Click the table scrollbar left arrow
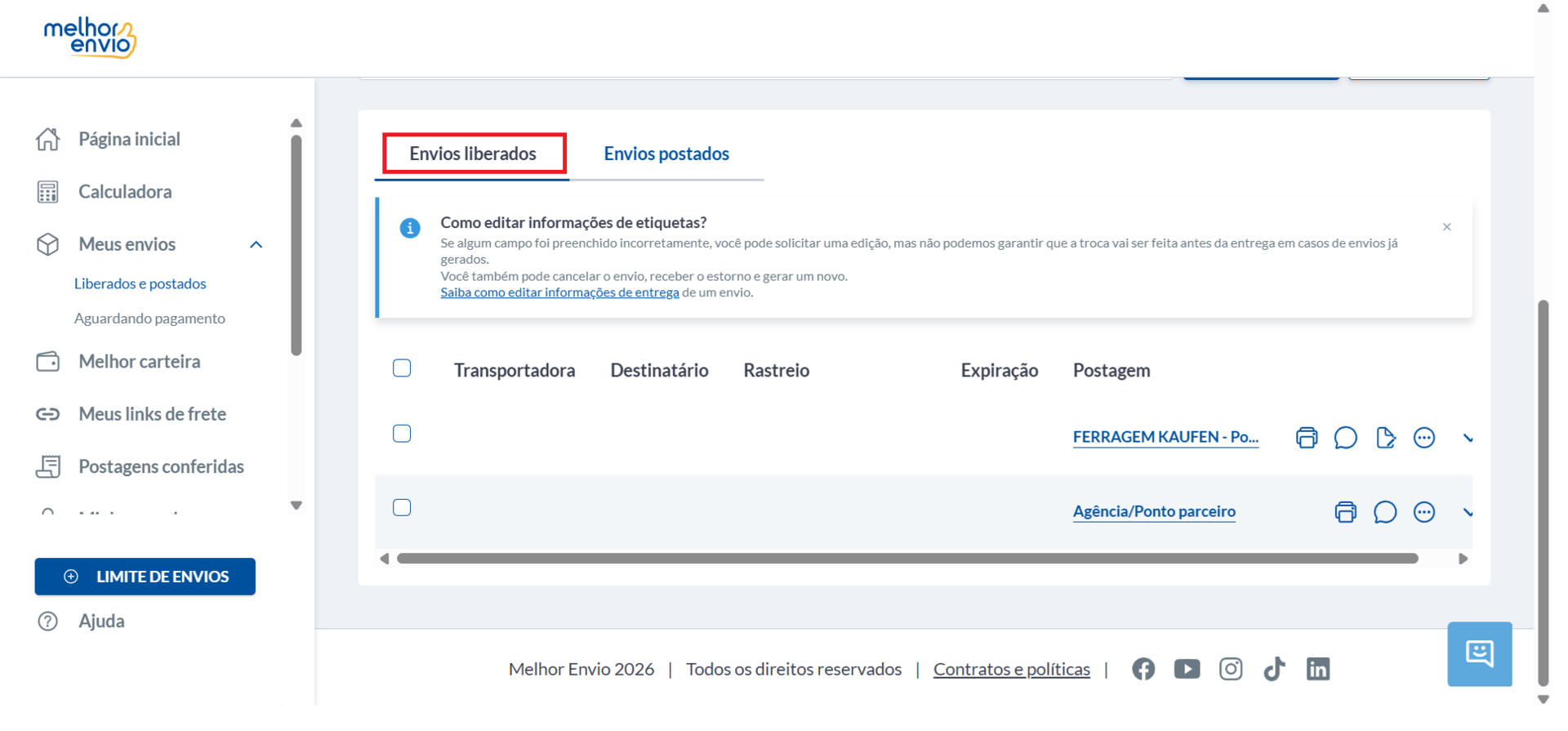The width and height of the screenshot is (1568, 731). point(385,559)
